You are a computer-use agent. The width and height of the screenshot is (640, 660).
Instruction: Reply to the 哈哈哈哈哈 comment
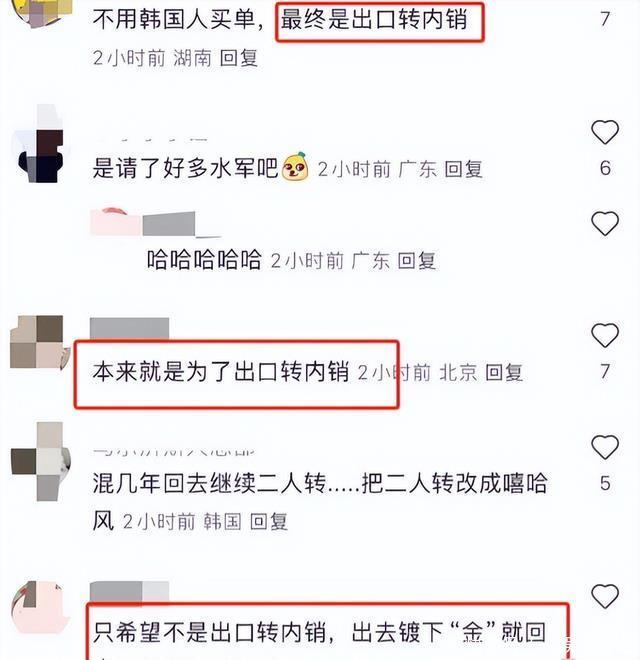(x=416, y=261)
